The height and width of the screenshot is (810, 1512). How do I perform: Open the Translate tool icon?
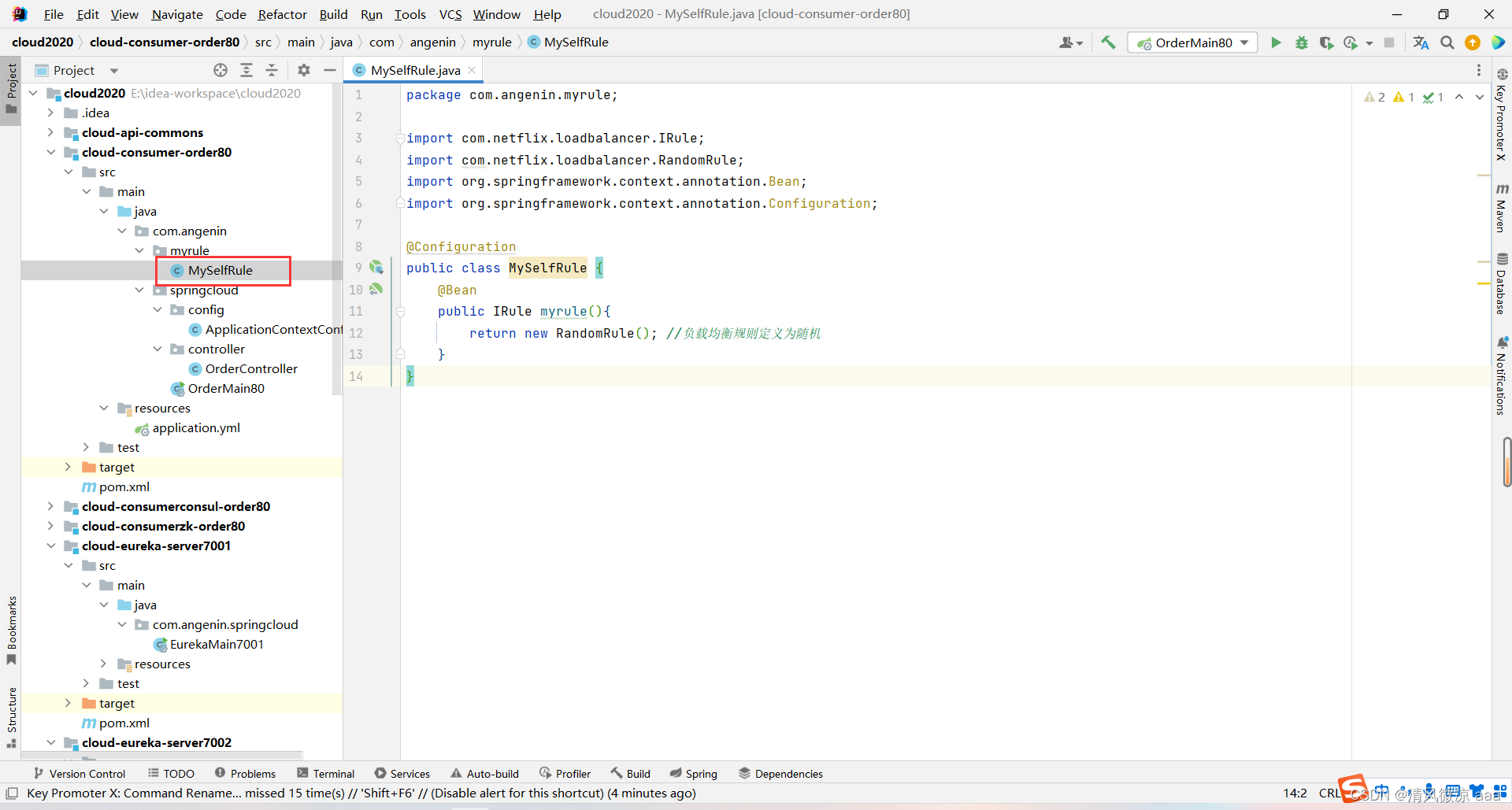tap(1421, 43)
